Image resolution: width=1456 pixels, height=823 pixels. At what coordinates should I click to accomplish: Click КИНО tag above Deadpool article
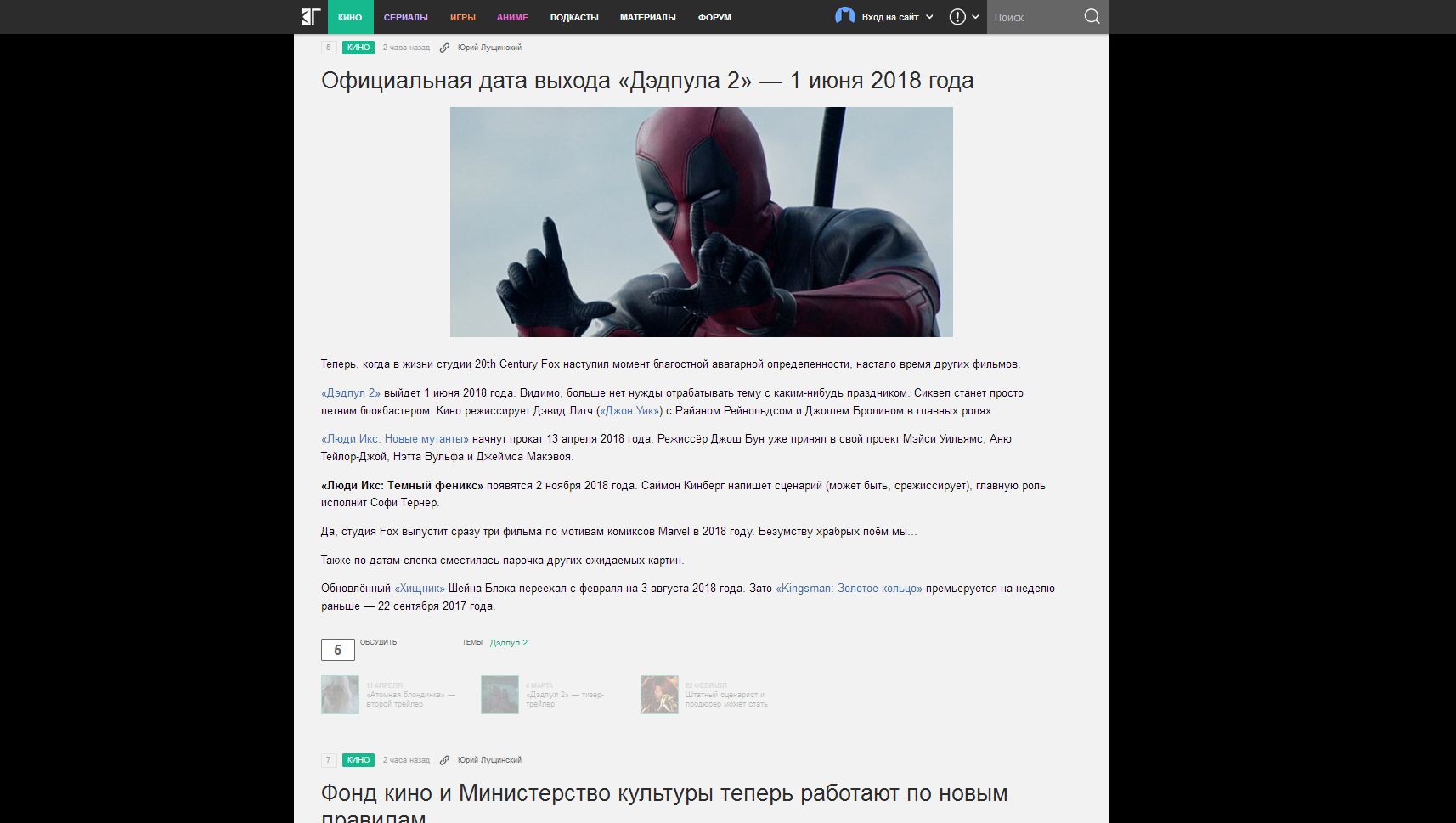[358, 48]
